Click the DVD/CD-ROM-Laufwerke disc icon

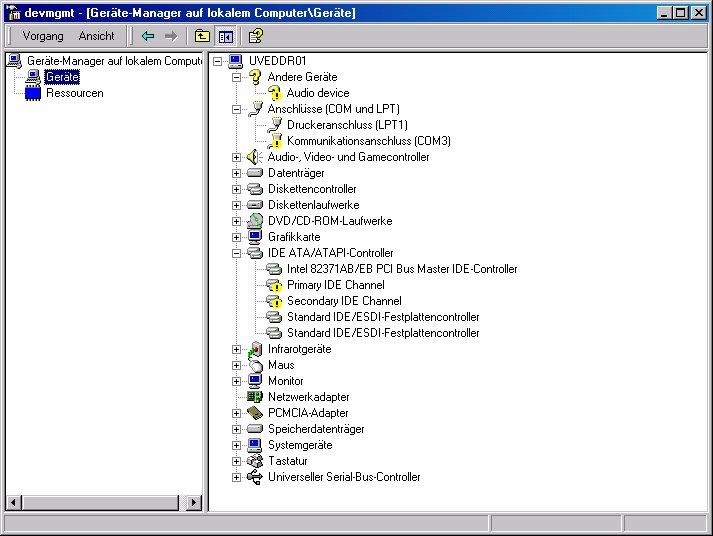click(x=254, y=221)
